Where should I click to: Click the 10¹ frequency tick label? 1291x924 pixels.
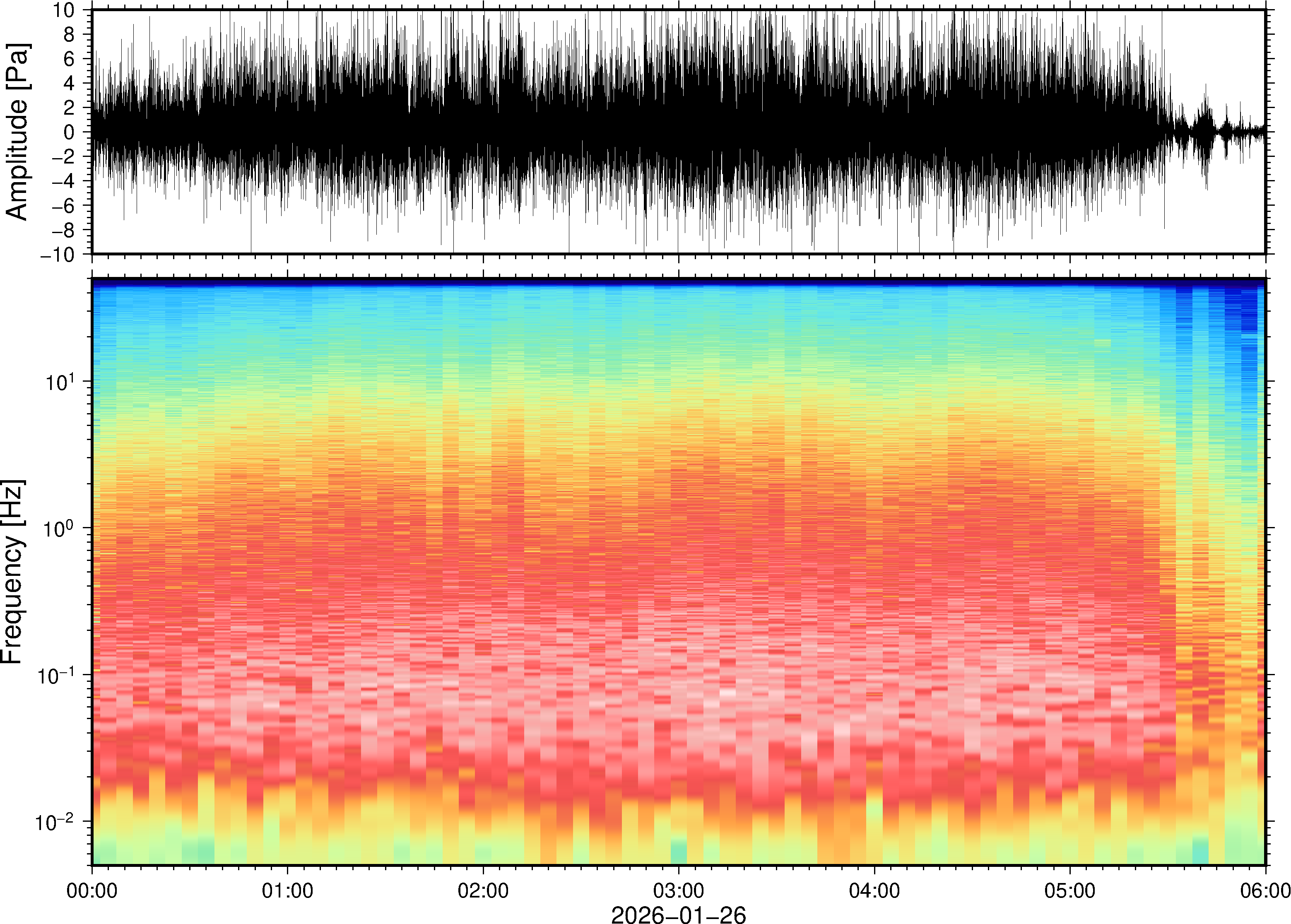(x=60, y=382)
